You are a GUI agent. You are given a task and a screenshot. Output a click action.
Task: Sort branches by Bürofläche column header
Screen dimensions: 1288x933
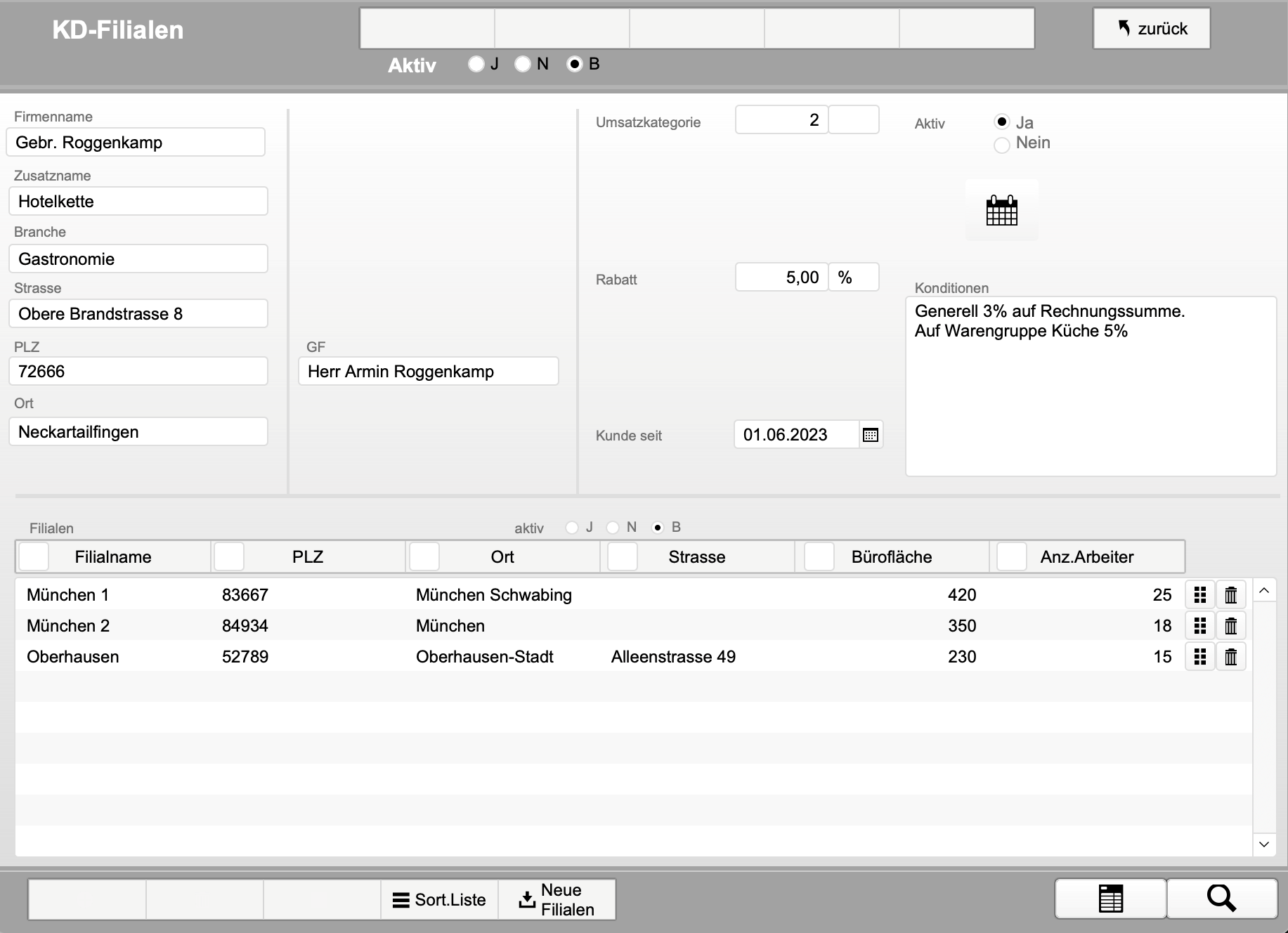[x=891, y=557]
